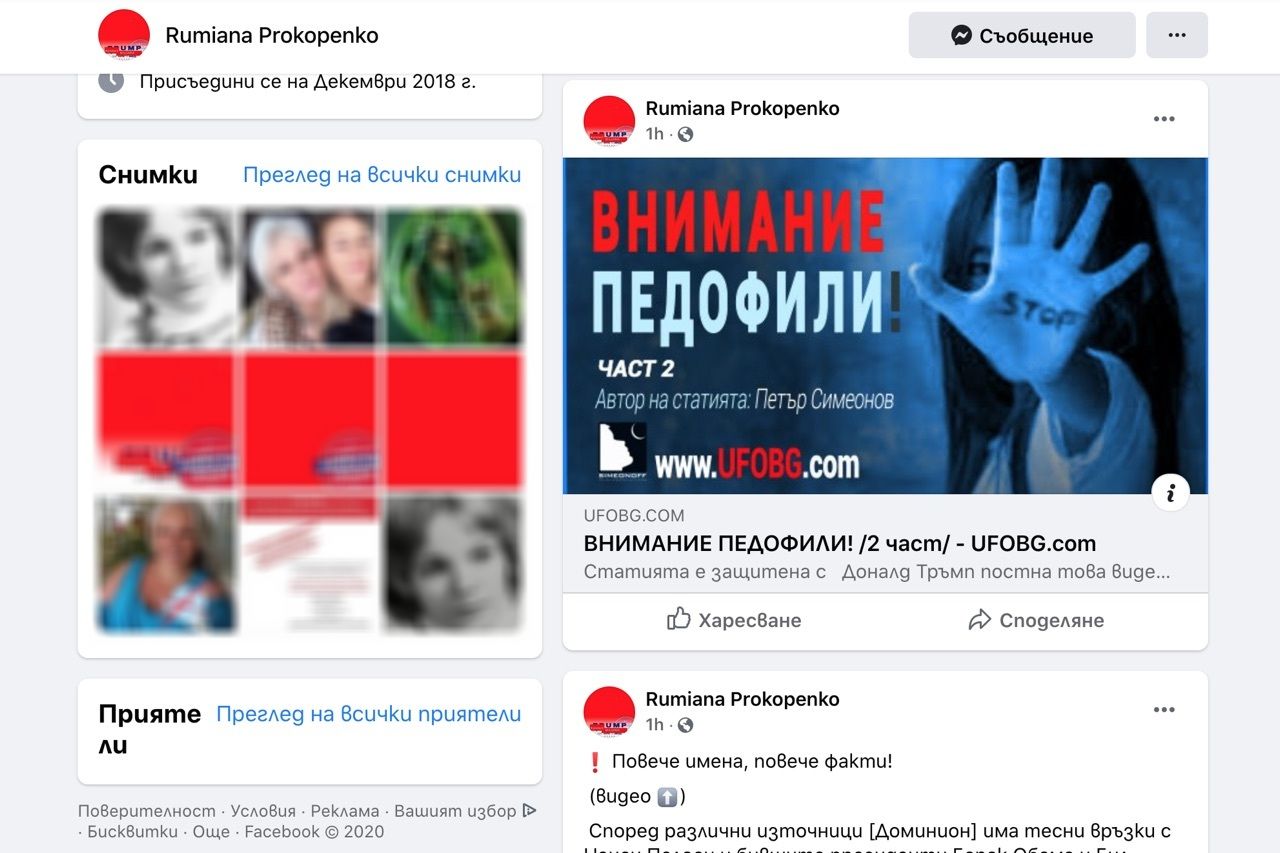Viewport: 1280px width, 853px height.
Task: Open Преглед на всички приятели link
Action: pyautogui.click(x=369, y=714)
